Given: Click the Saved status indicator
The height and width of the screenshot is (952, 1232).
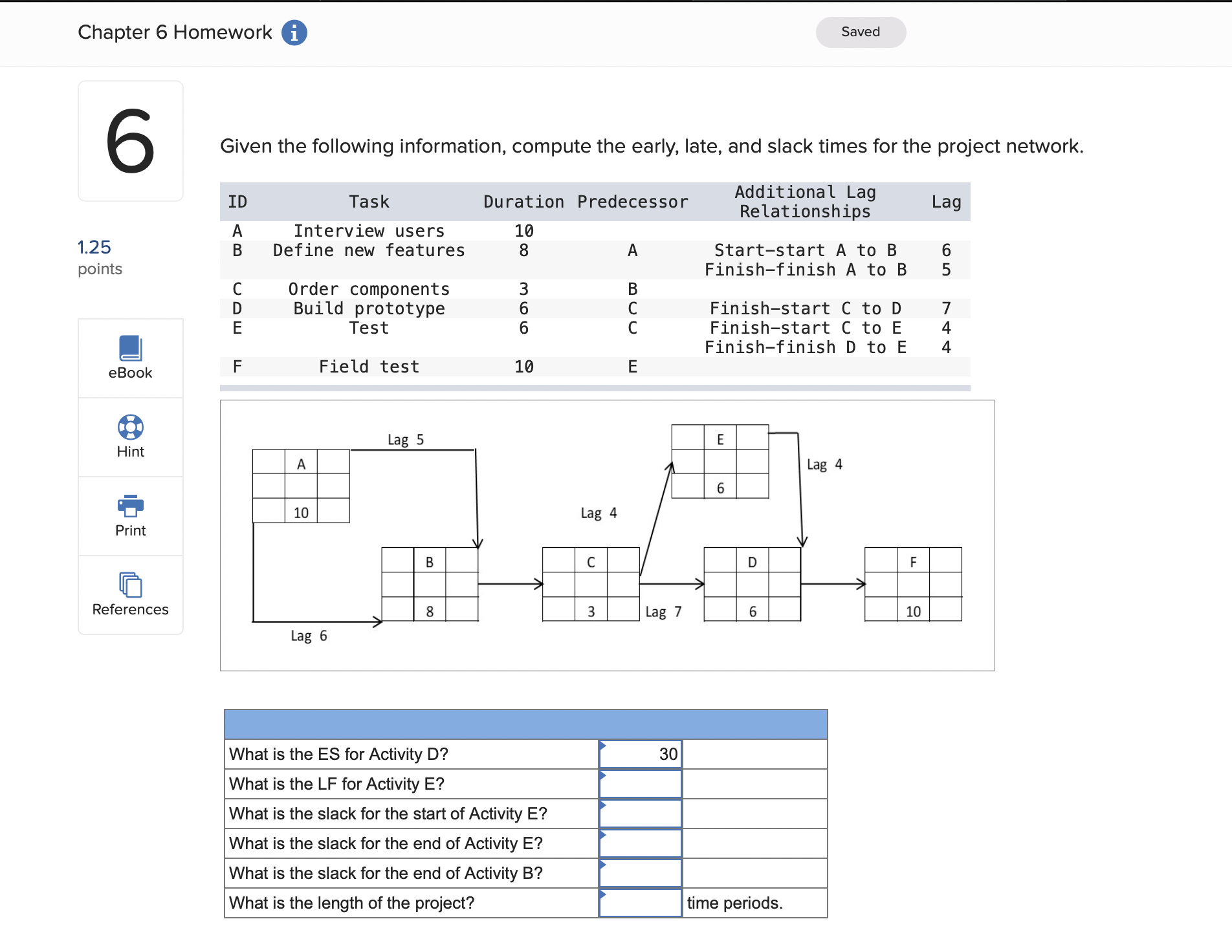Looking at the screenshot, I should [861, 31].
